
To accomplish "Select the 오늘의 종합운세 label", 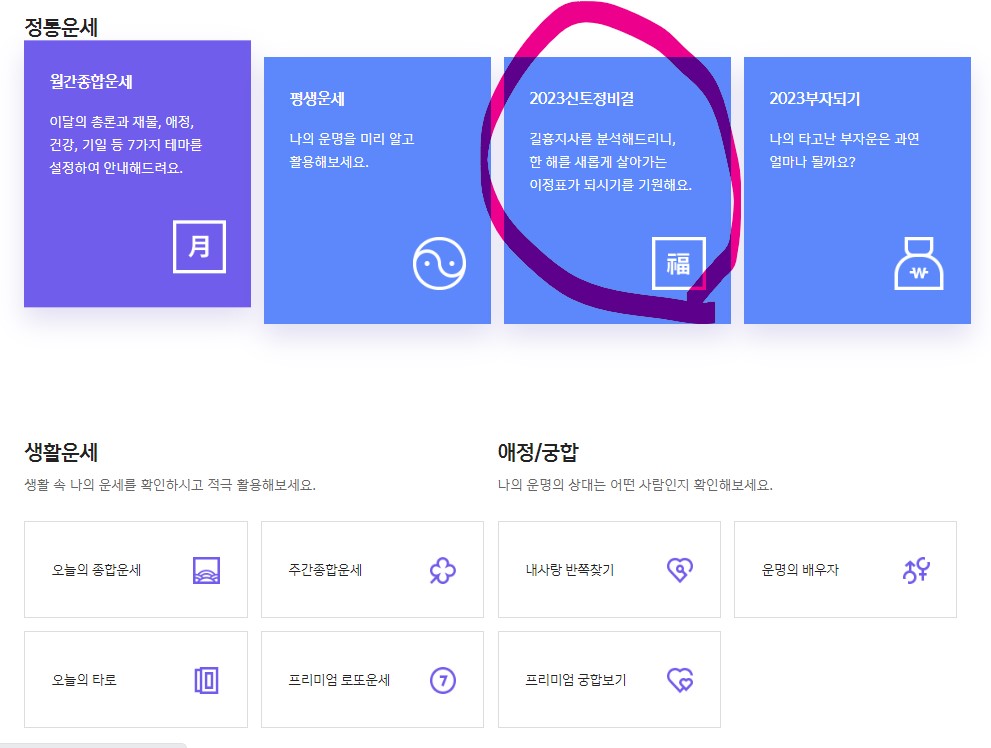I will coord(96,570).
